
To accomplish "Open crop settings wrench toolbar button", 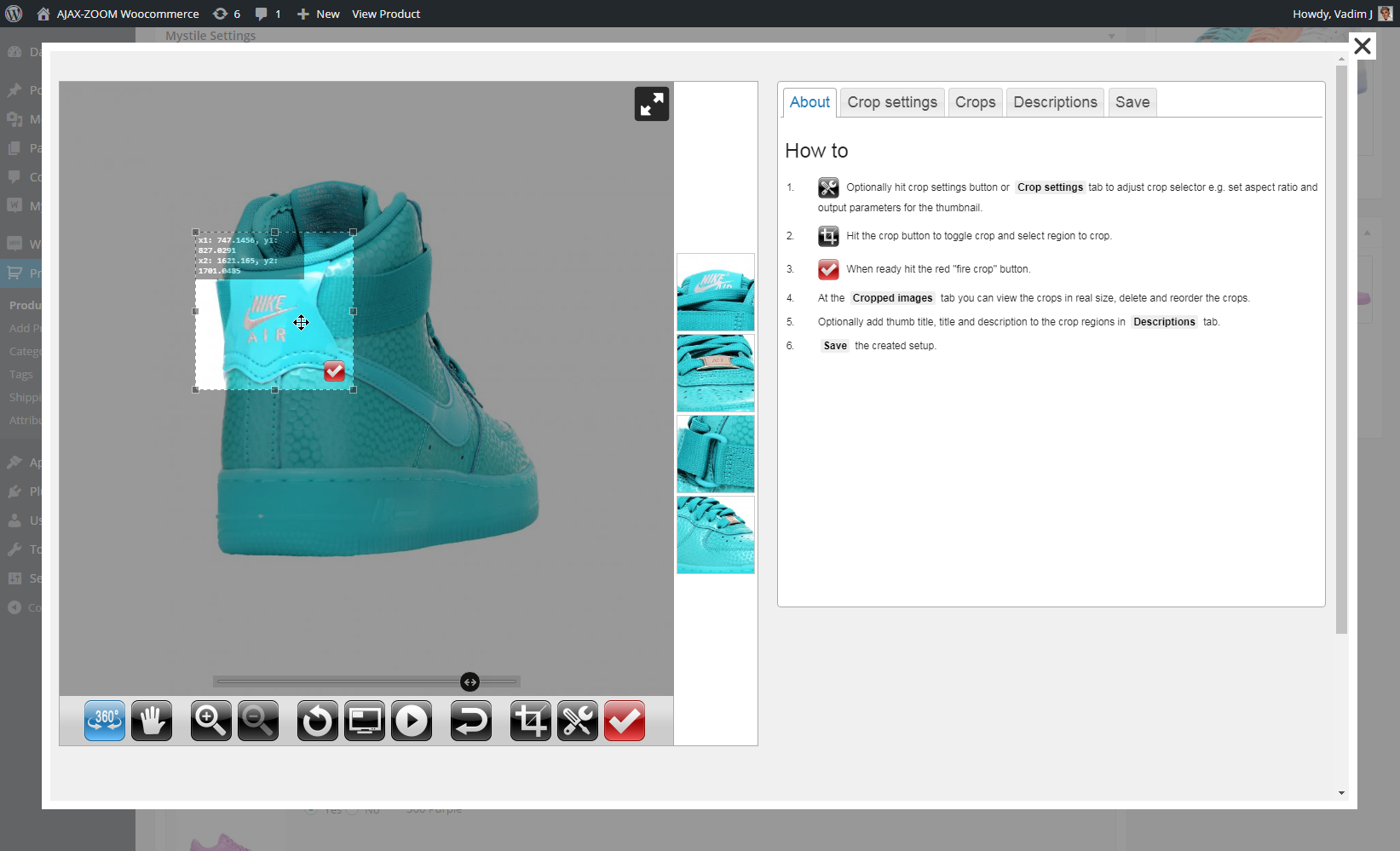I will point(578,721).
